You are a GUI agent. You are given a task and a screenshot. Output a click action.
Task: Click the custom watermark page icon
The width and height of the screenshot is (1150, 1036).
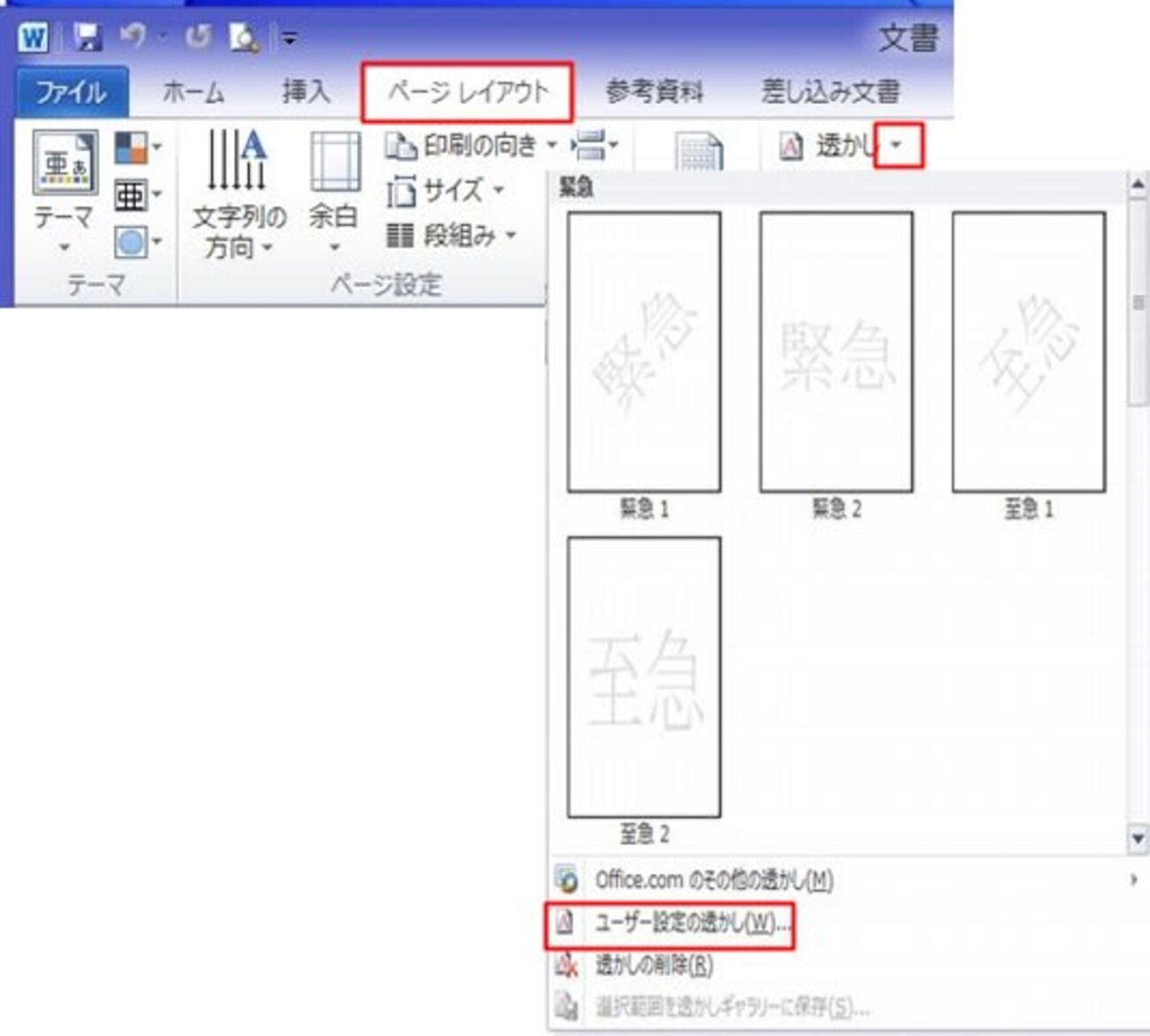click(566, 924)
